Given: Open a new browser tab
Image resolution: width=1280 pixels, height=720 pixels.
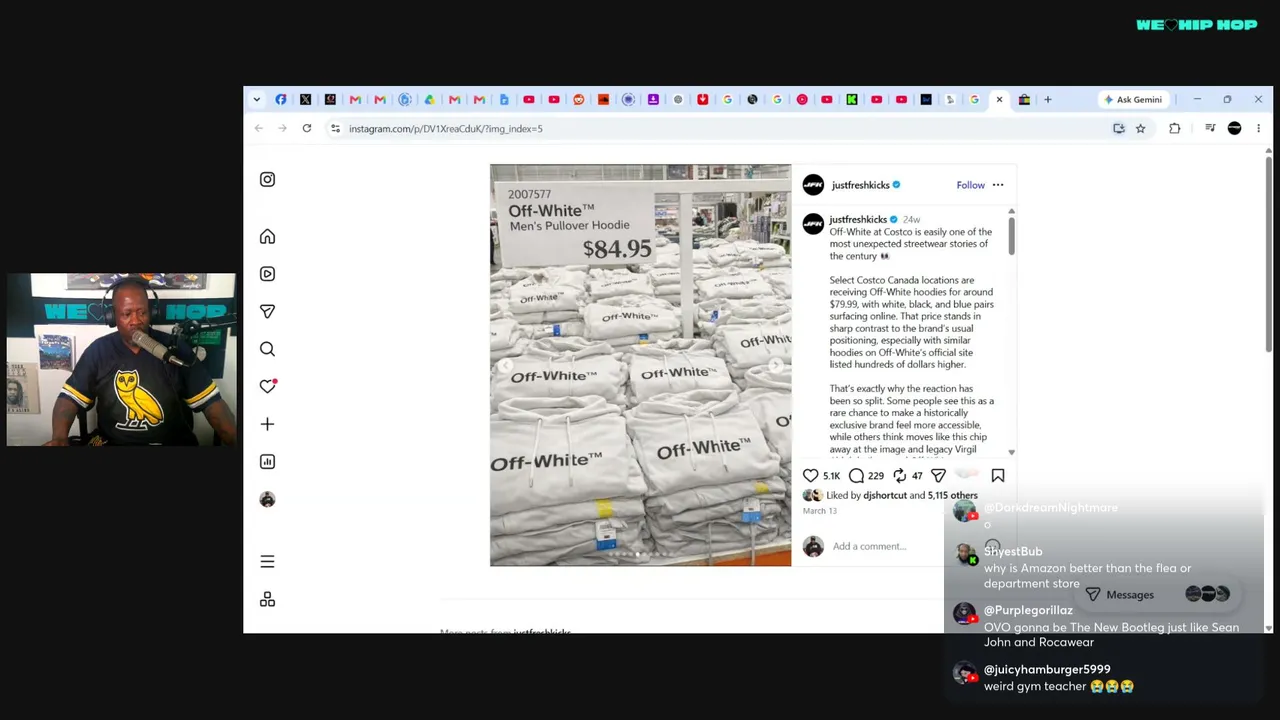Looking at the screenshot, I should pos(1048,100).
